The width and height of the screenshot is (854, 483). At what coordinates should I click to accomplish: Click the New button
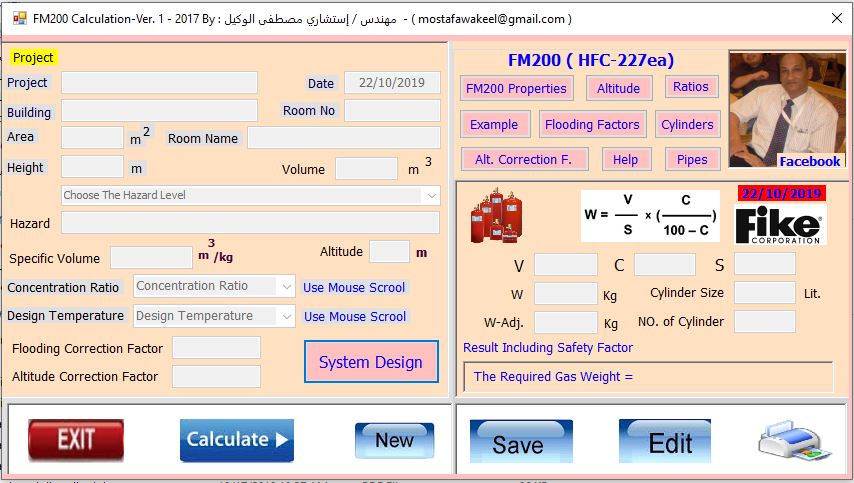(x=394, y=440)
